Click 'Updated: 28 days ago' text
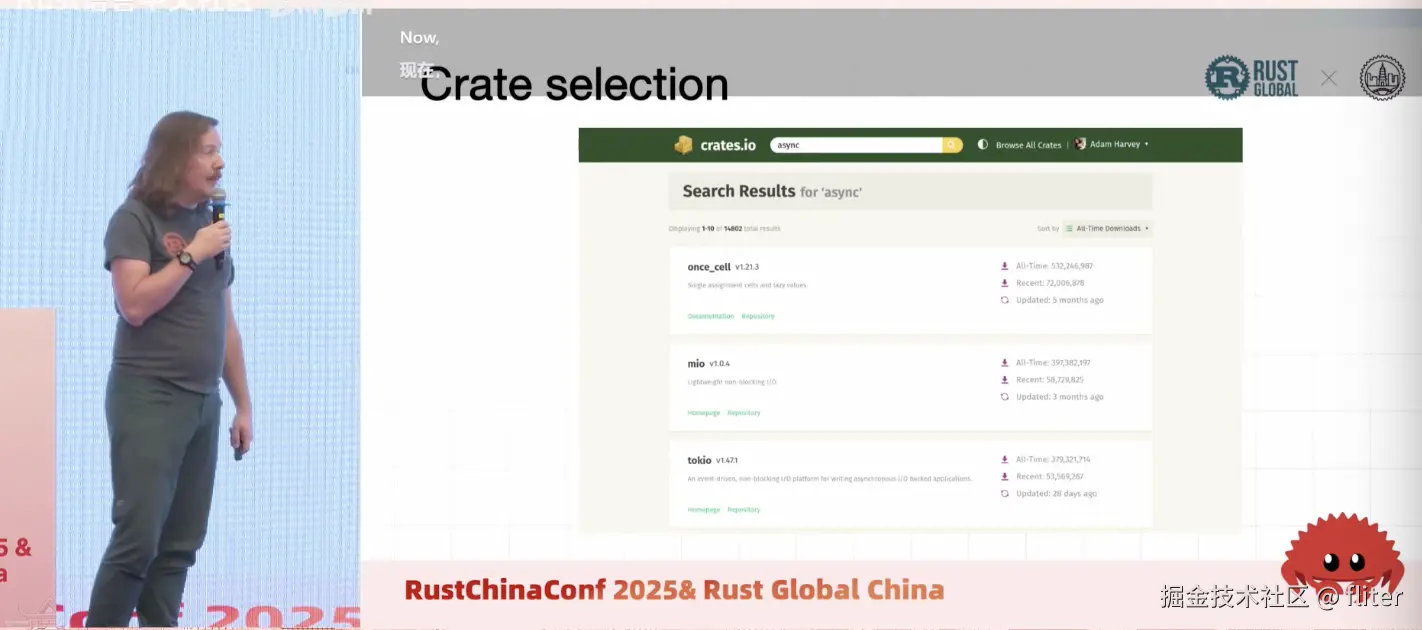 [1057, 494]
